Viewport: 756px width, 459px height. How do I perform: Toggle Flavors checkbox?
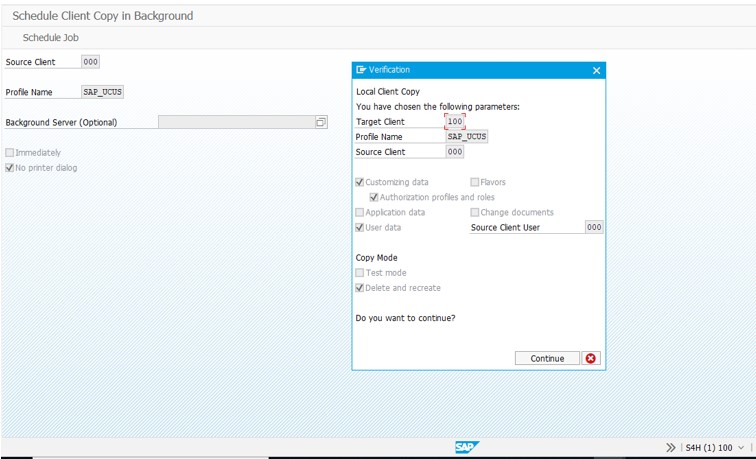475,182
